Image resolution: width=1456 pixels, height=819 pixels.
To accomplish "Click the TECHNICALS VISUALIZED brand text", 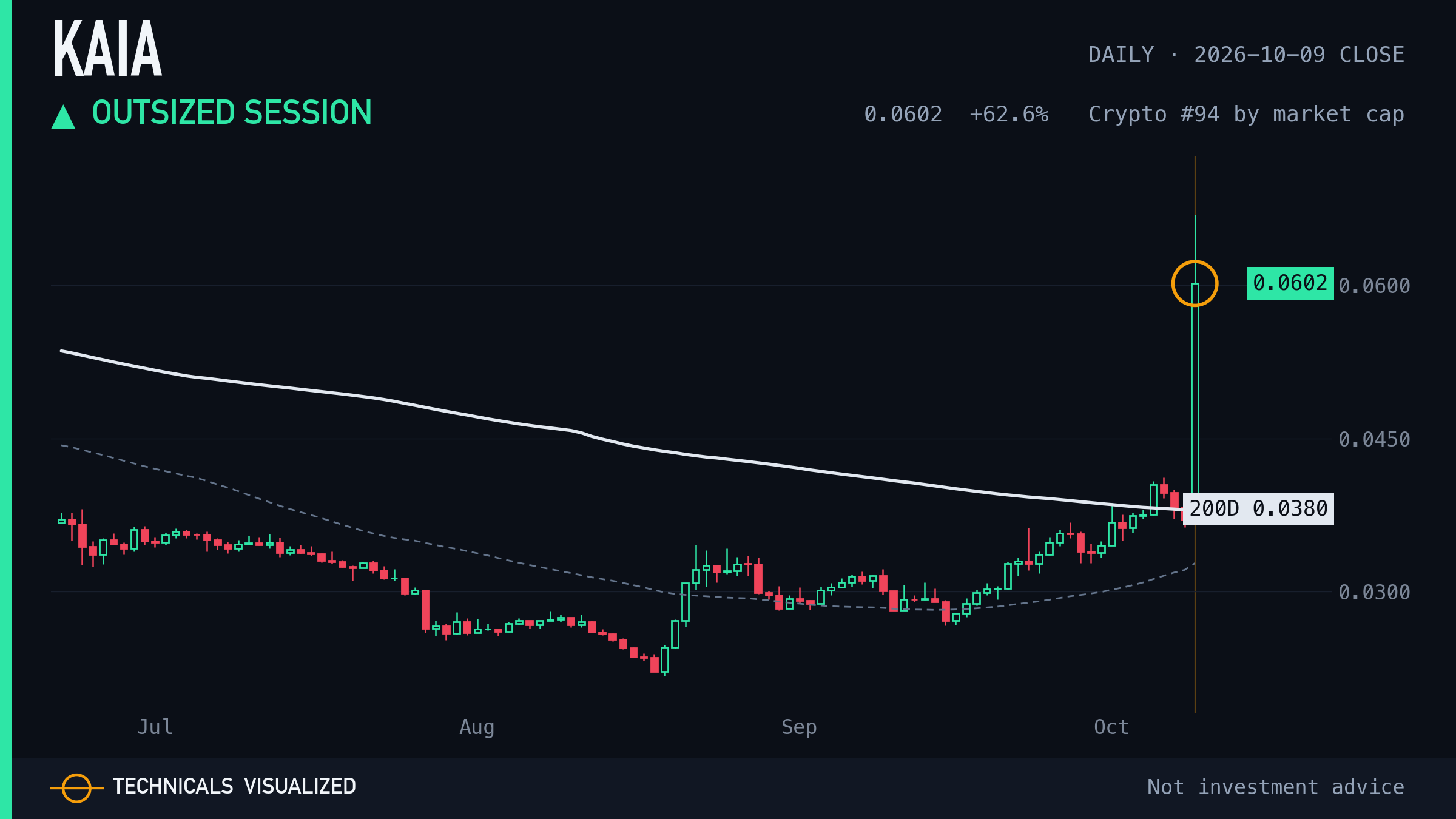I will pos(234,786).
